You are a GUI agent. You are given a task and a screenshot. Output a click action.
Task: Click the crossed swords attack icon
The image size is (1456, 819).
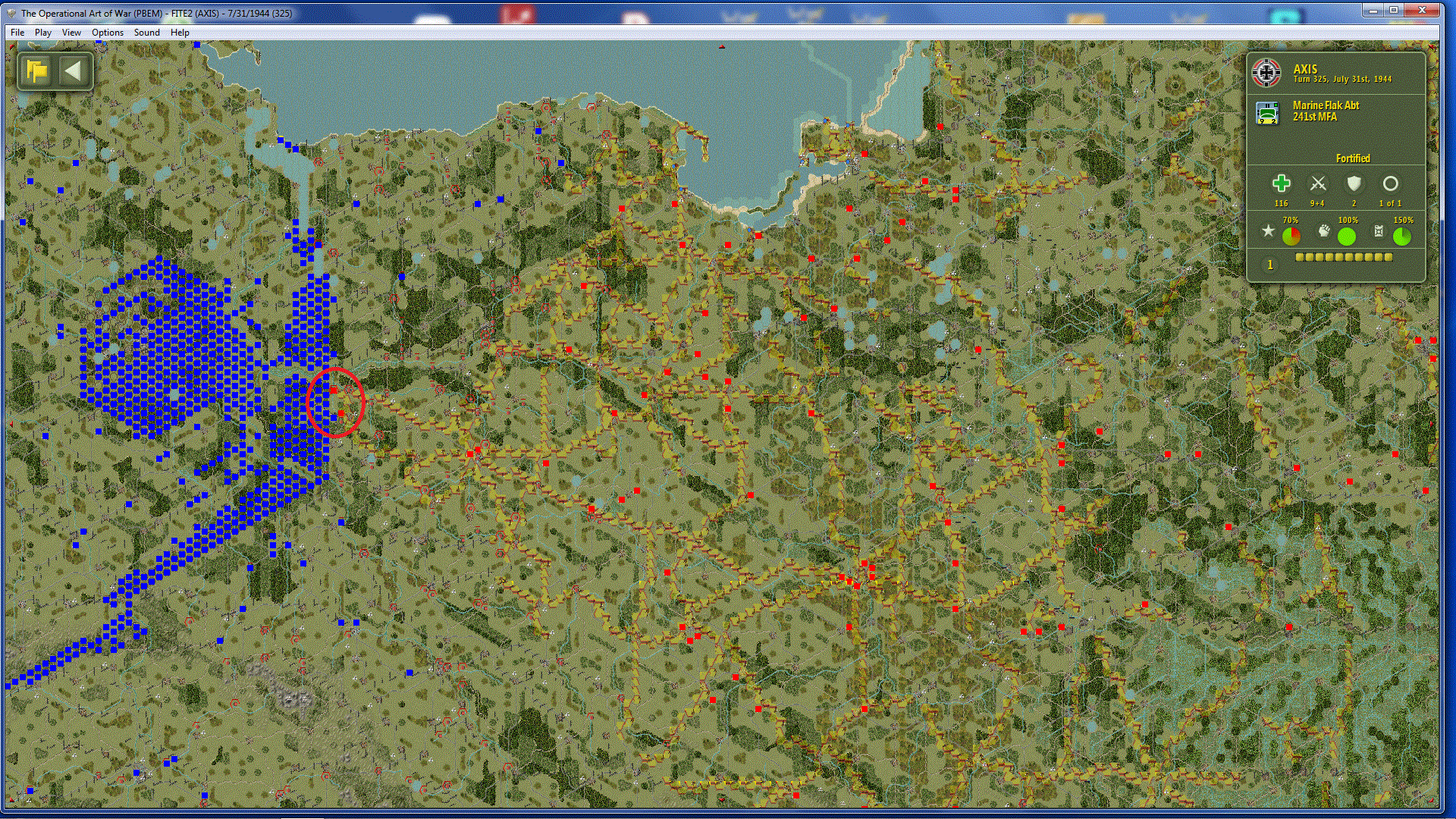coord(1317,184)
